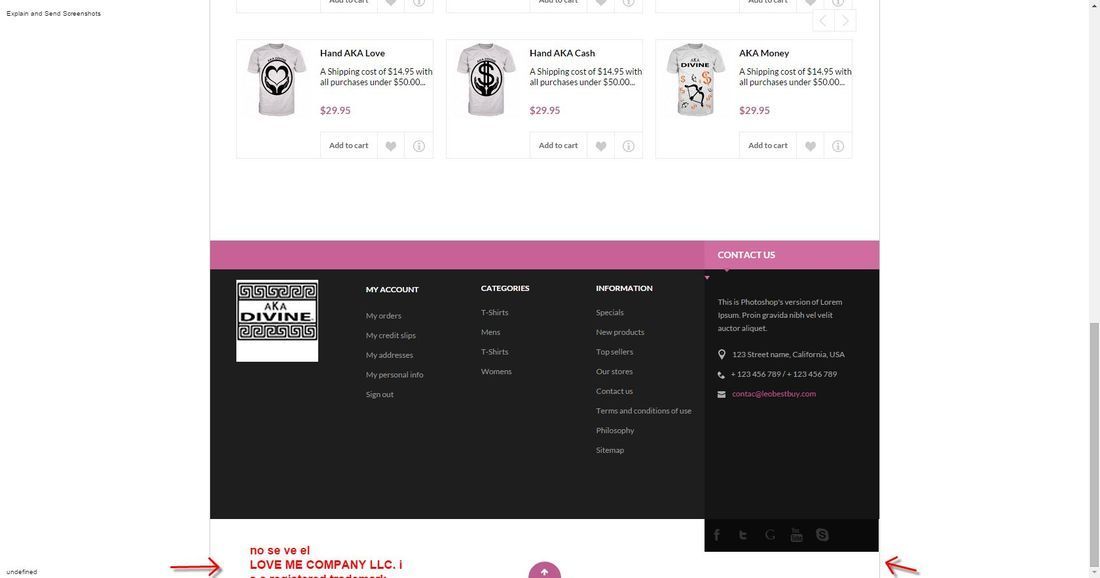This screenshot has width=1100, height=578.
Task: Click the contac@leobestbuy.com email link
Action: coord(774,394)
